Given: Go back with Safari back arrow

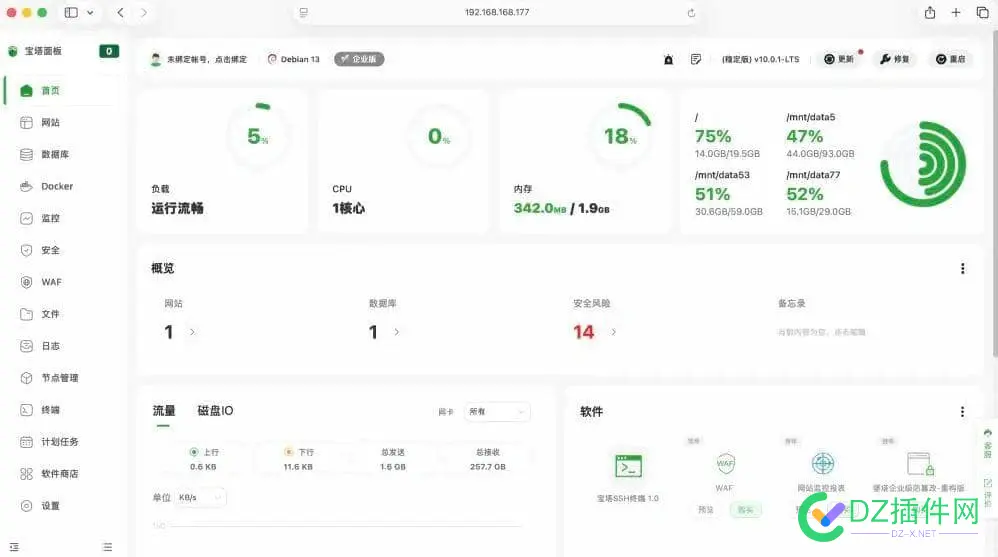Looking at the screenshot, I should click(120, 12).
